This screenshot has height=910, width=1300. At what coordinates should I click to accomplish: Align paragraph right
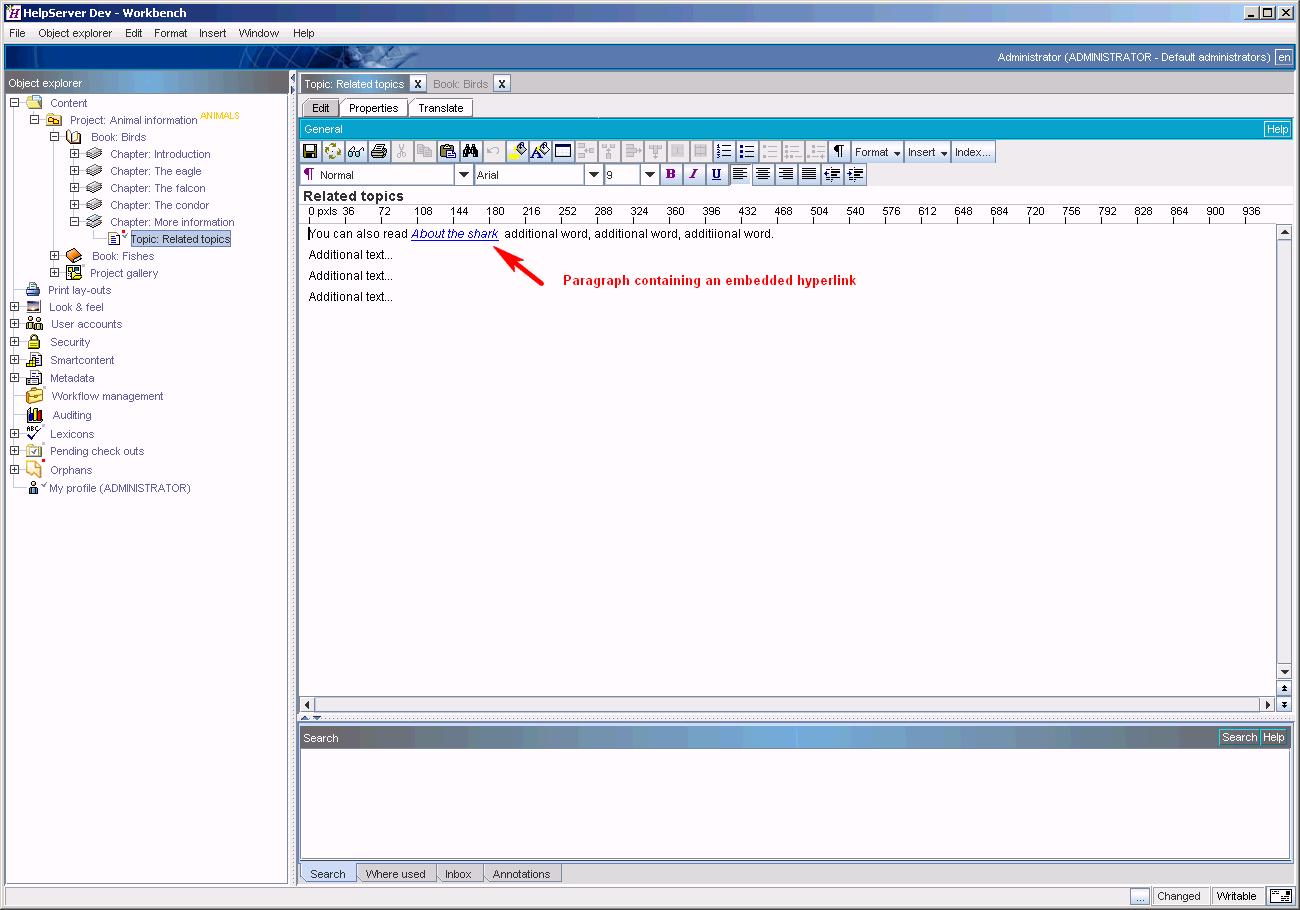point(786,174)
